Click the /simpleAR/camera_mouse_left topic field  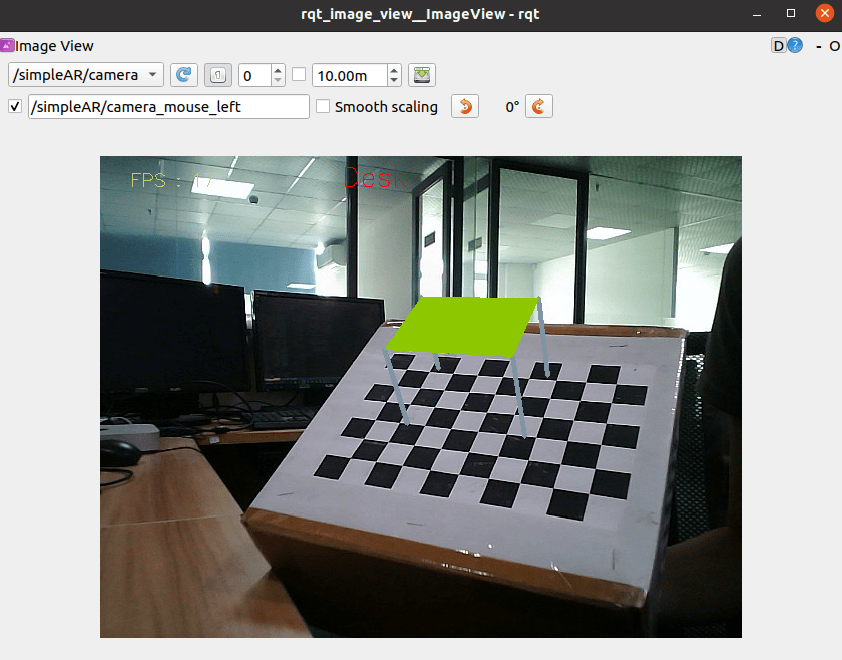point(169,106)
